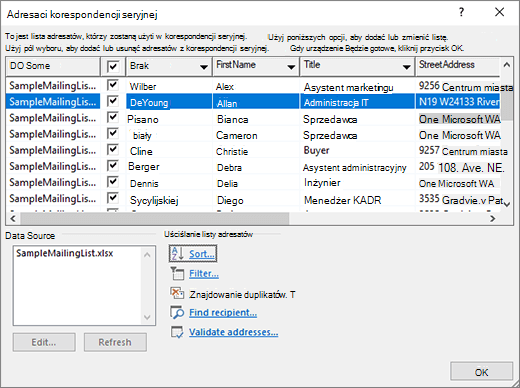Select the Inżynier title cell
520x388 pixels.
pyautogui.click(x=357, y=182)
